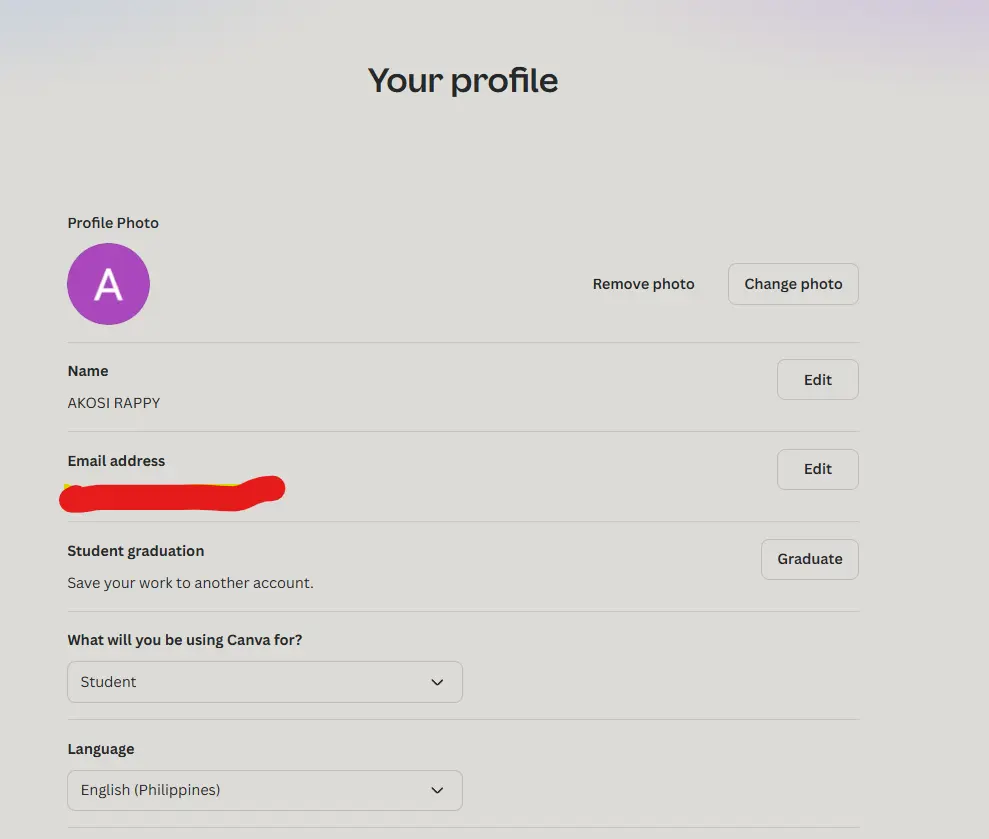Image resolution: width=989 pixels, height=839 pixels.
Task: Click the Student graduation label
Action: coord(136,551)
